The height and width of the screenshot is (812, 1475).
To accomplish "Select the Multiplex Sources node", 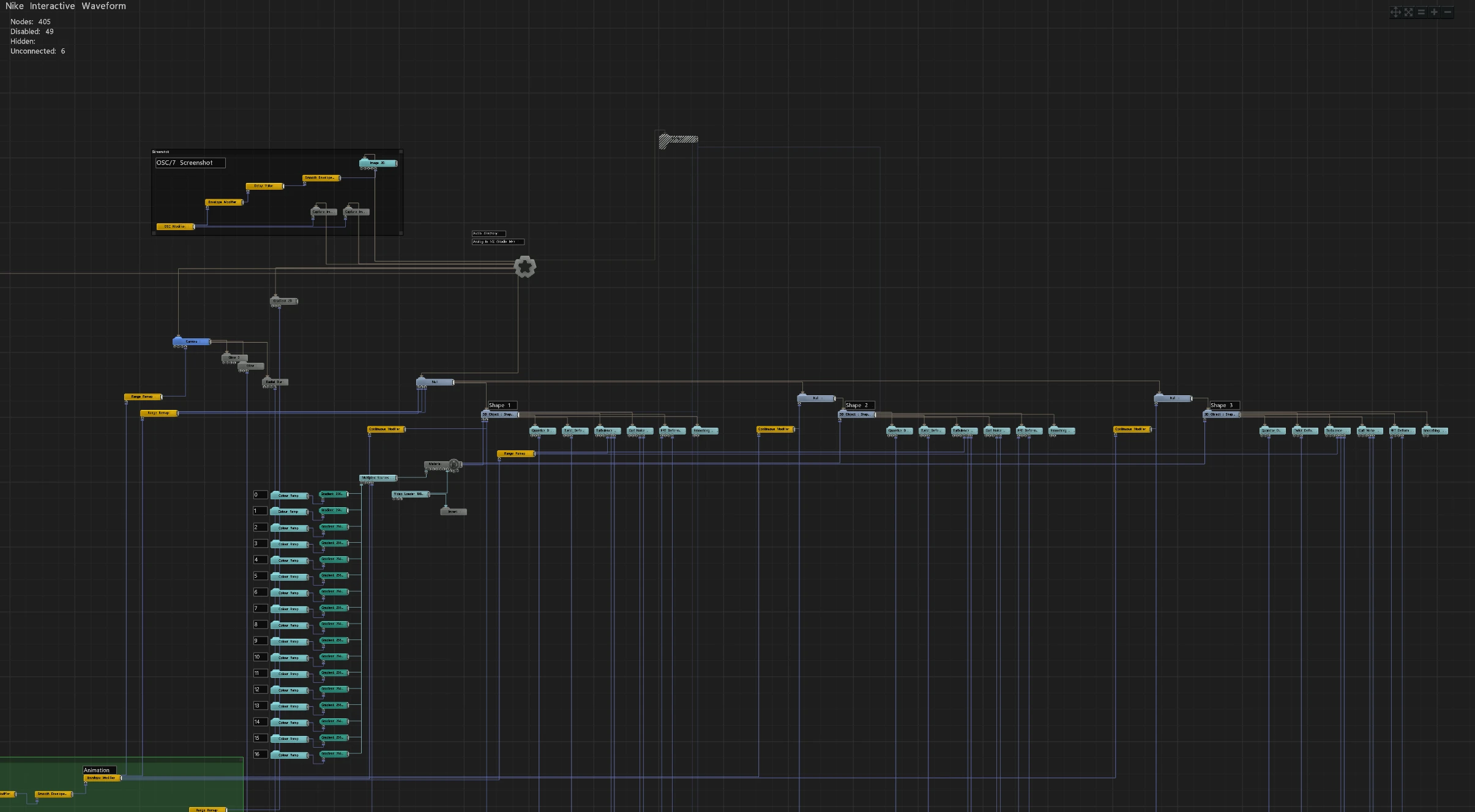I will (x=378, y=478).
